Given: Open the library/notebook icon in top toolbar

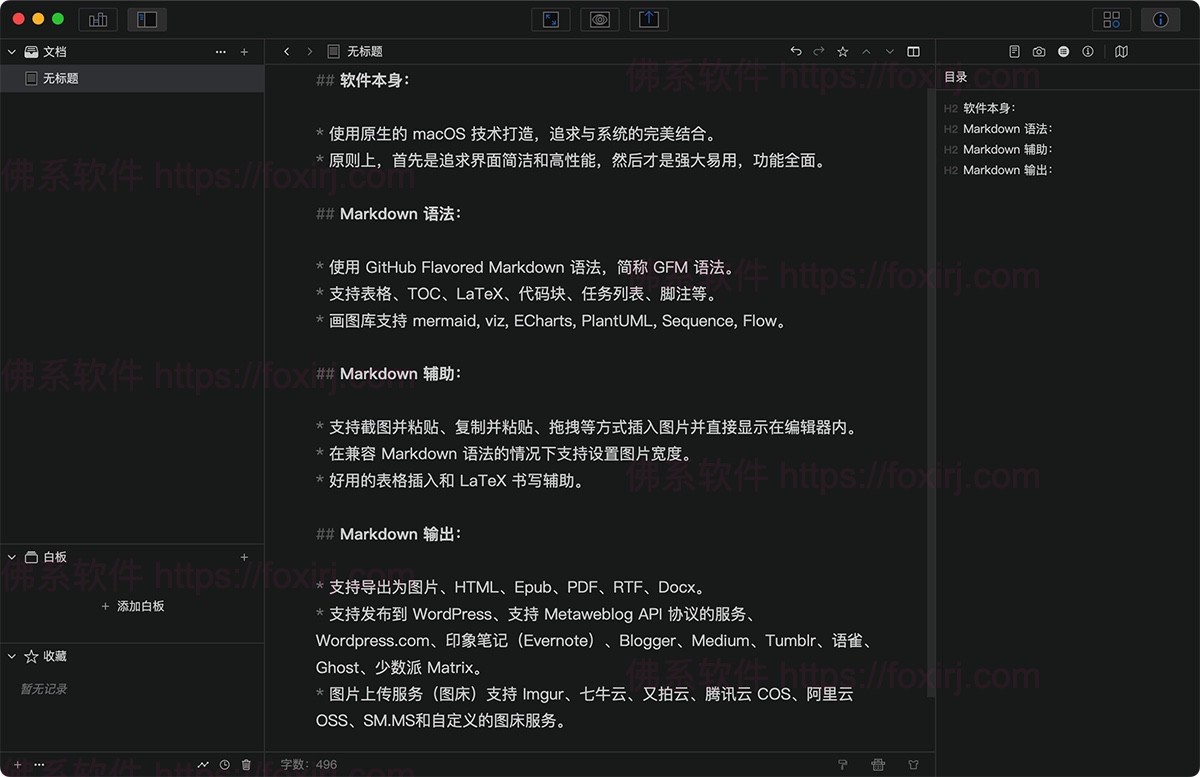Looking at the screenshot, I should [97, 18].
